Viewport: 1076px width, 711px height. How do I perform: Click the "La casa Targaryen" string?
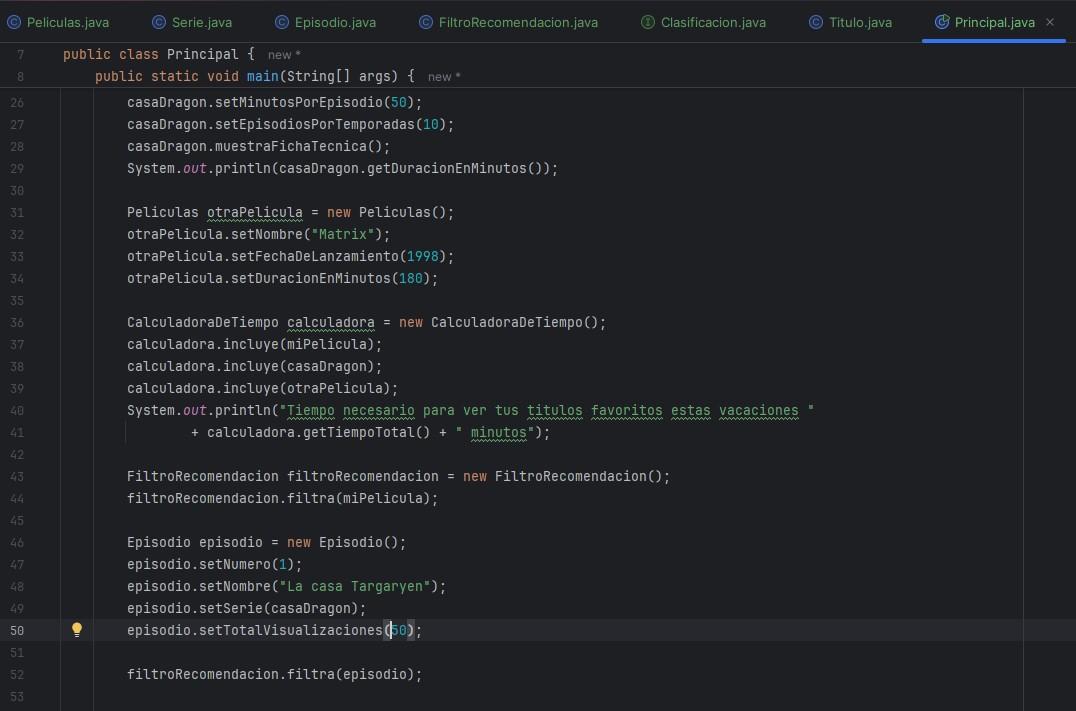355,586
